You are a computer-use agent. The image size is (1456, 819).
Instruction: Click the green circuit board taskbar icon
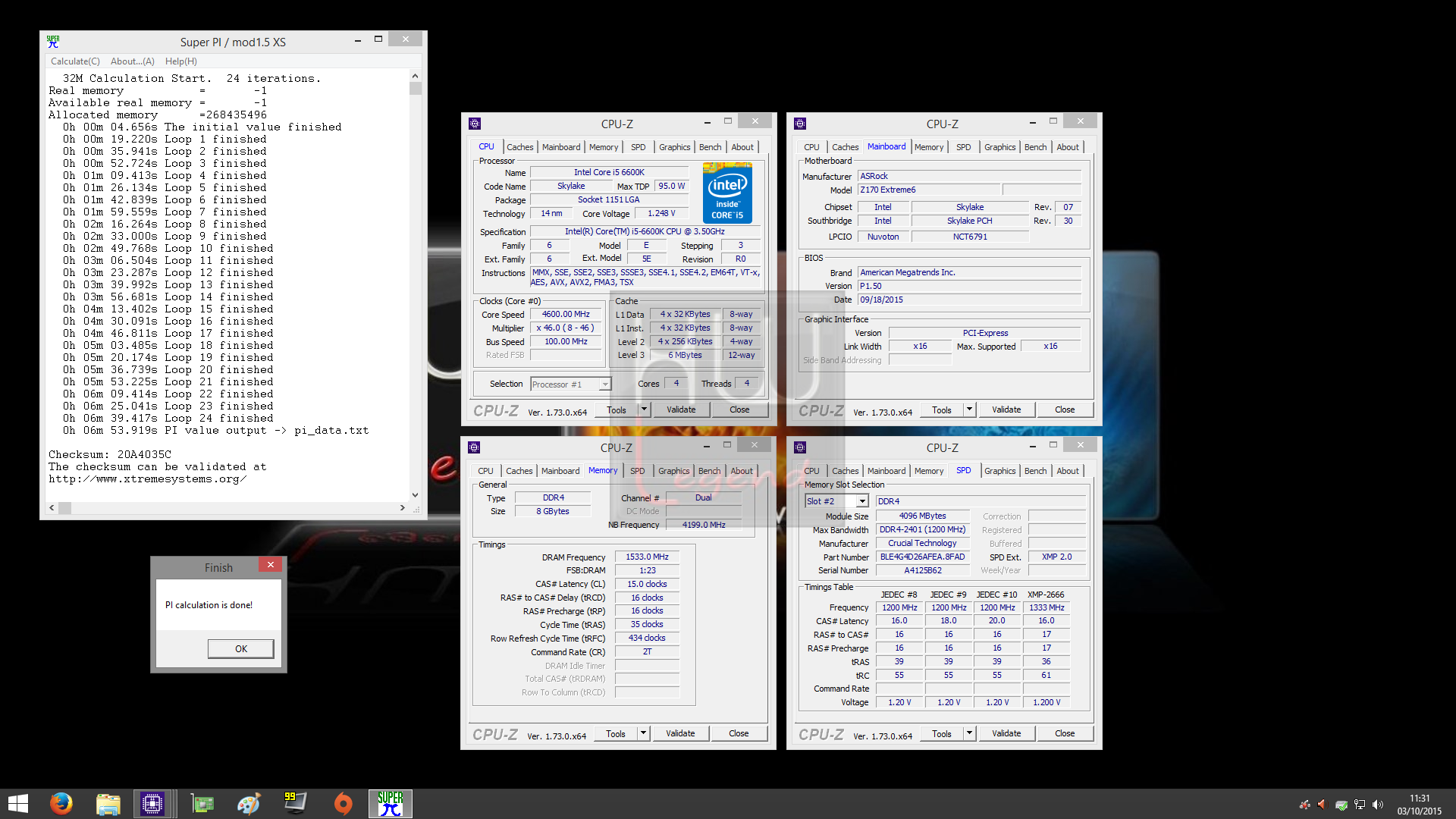tap(202, 804)
